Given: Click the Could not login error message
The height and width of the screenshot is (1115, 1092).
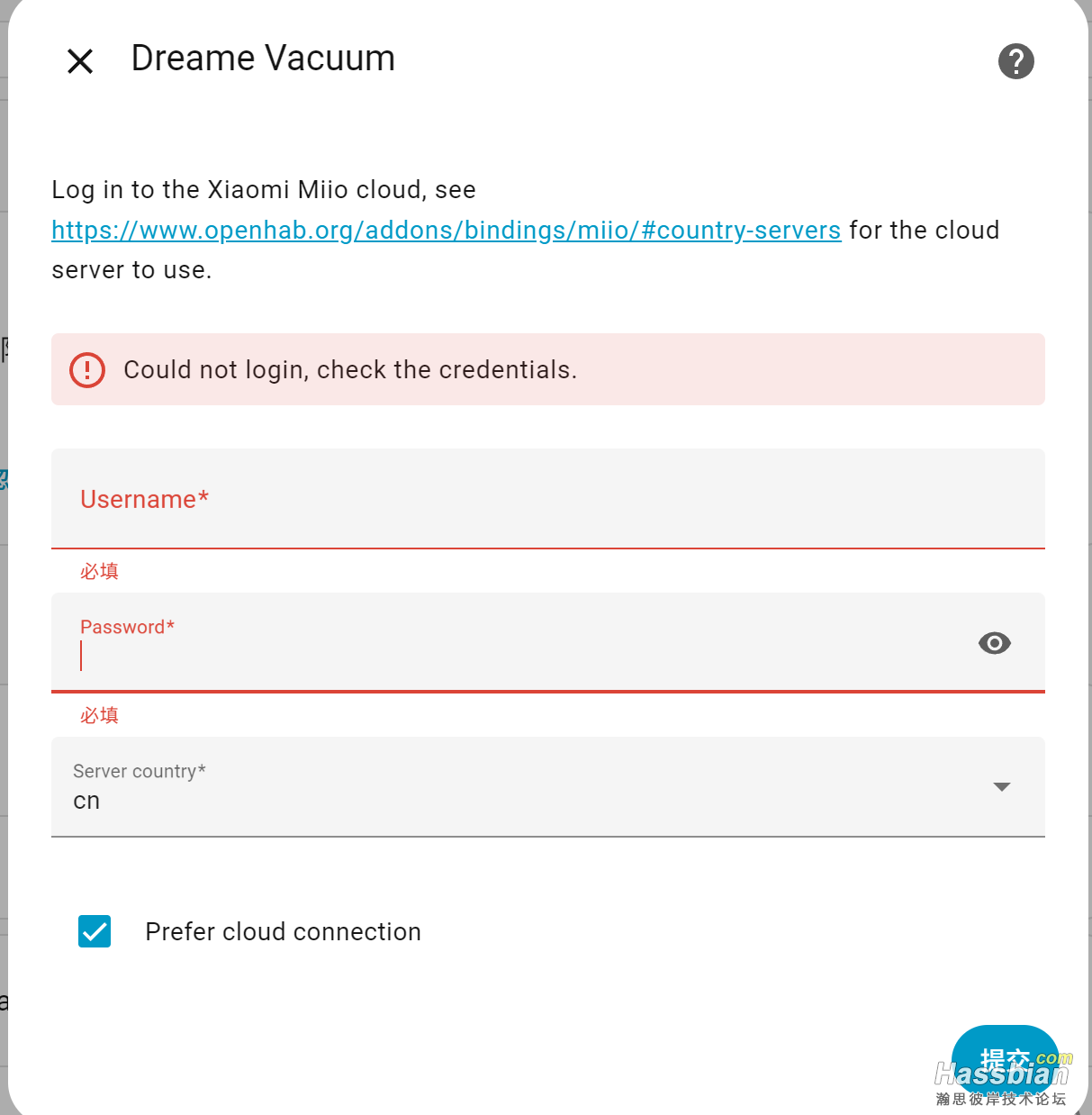Looking at the screenshot, I should coord(350,369).
